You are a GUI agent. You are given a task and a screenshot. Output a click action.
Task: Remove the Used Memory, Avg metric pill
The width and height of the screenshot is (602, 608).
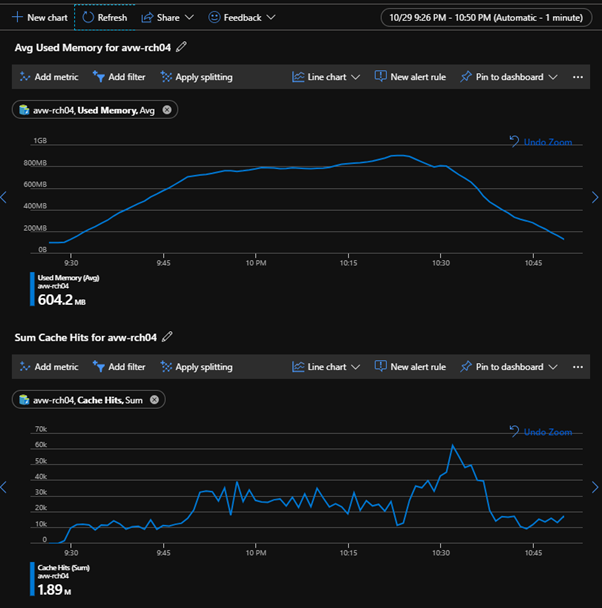(x=167, y=110)
